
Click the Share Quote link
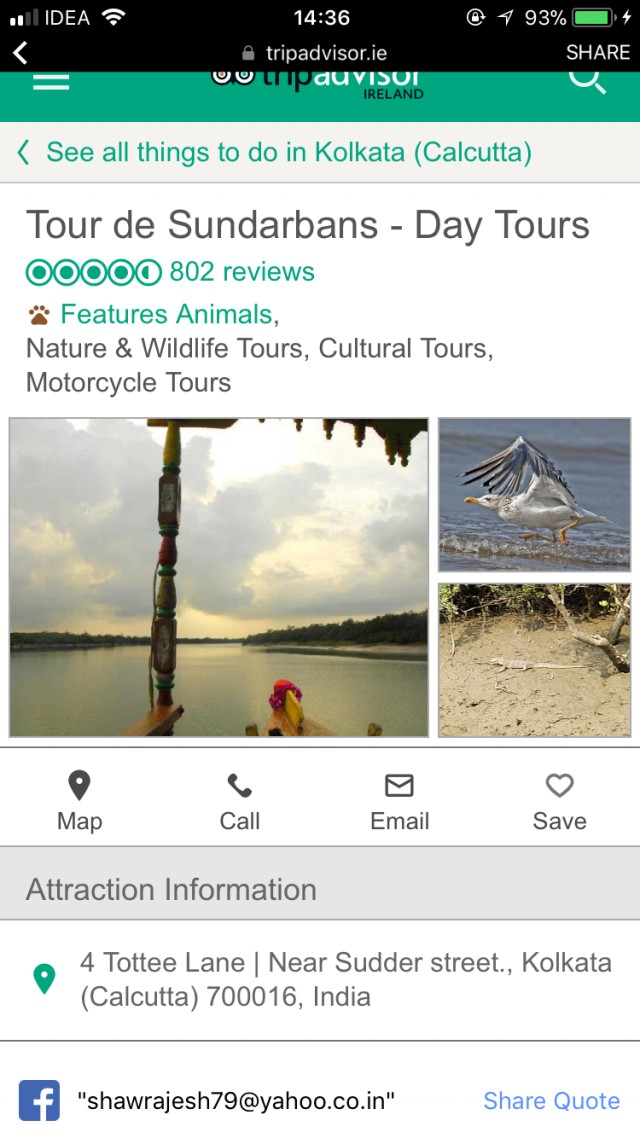551,1101
